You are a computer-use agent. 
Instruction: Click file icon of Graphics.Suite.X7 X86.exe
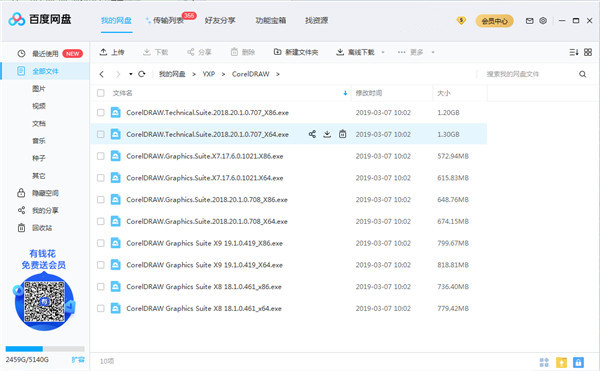[x=116, y=156]
